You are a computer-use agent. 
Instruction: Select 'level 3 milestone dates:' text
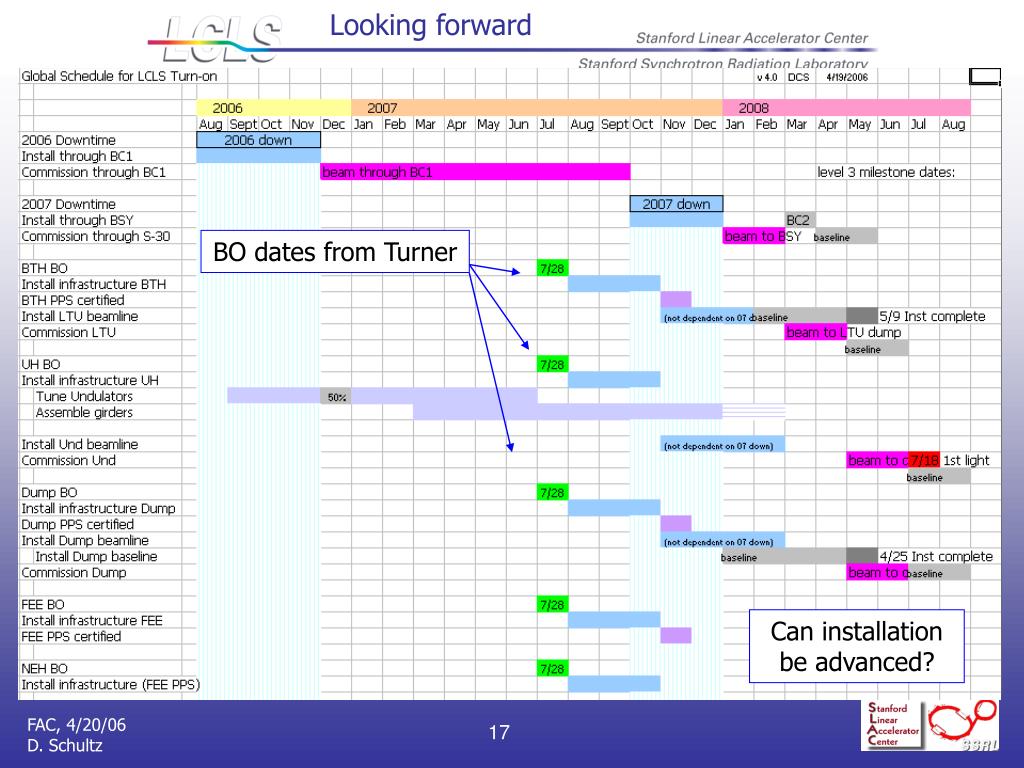[886, 172]
